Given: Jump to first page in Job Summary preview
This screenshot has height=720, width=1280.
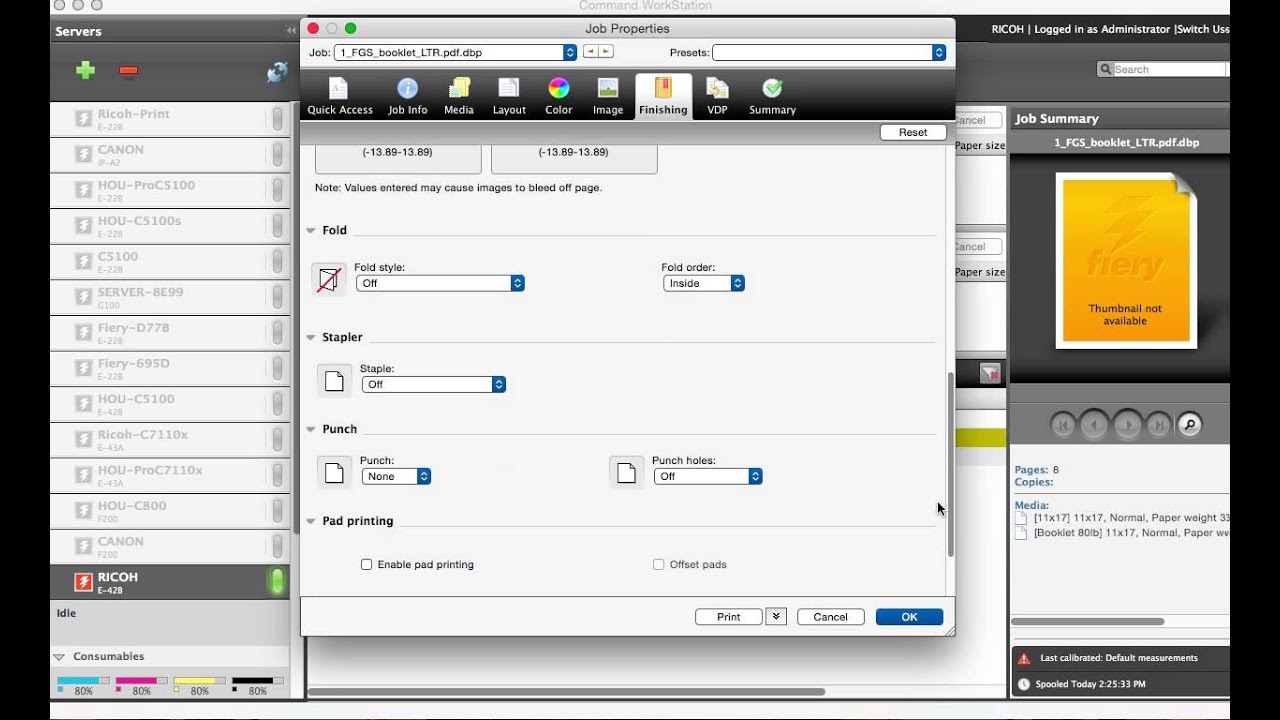Looking at the screenshot, I should (x=1063, y=425).
